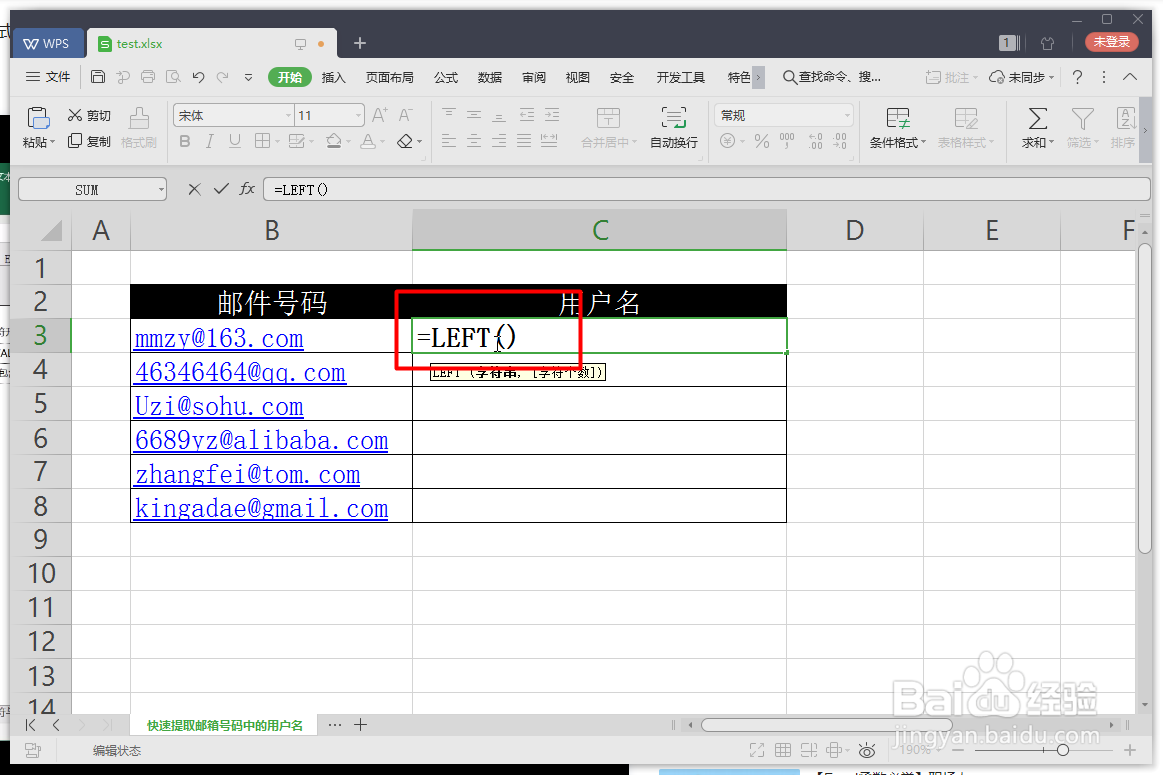
Task: Open the fill color dropdown arrow
Action: [349, 142]
